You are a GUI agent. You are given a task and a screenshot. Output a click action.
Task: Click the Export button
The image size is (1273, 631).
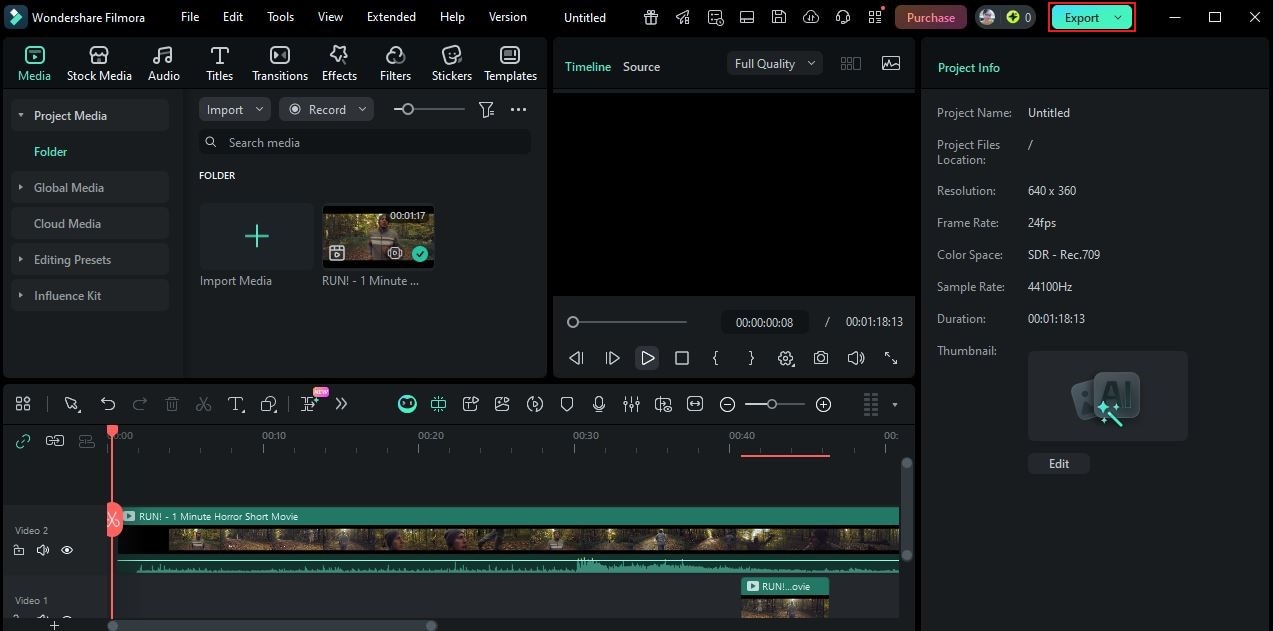pos(1091,17)
